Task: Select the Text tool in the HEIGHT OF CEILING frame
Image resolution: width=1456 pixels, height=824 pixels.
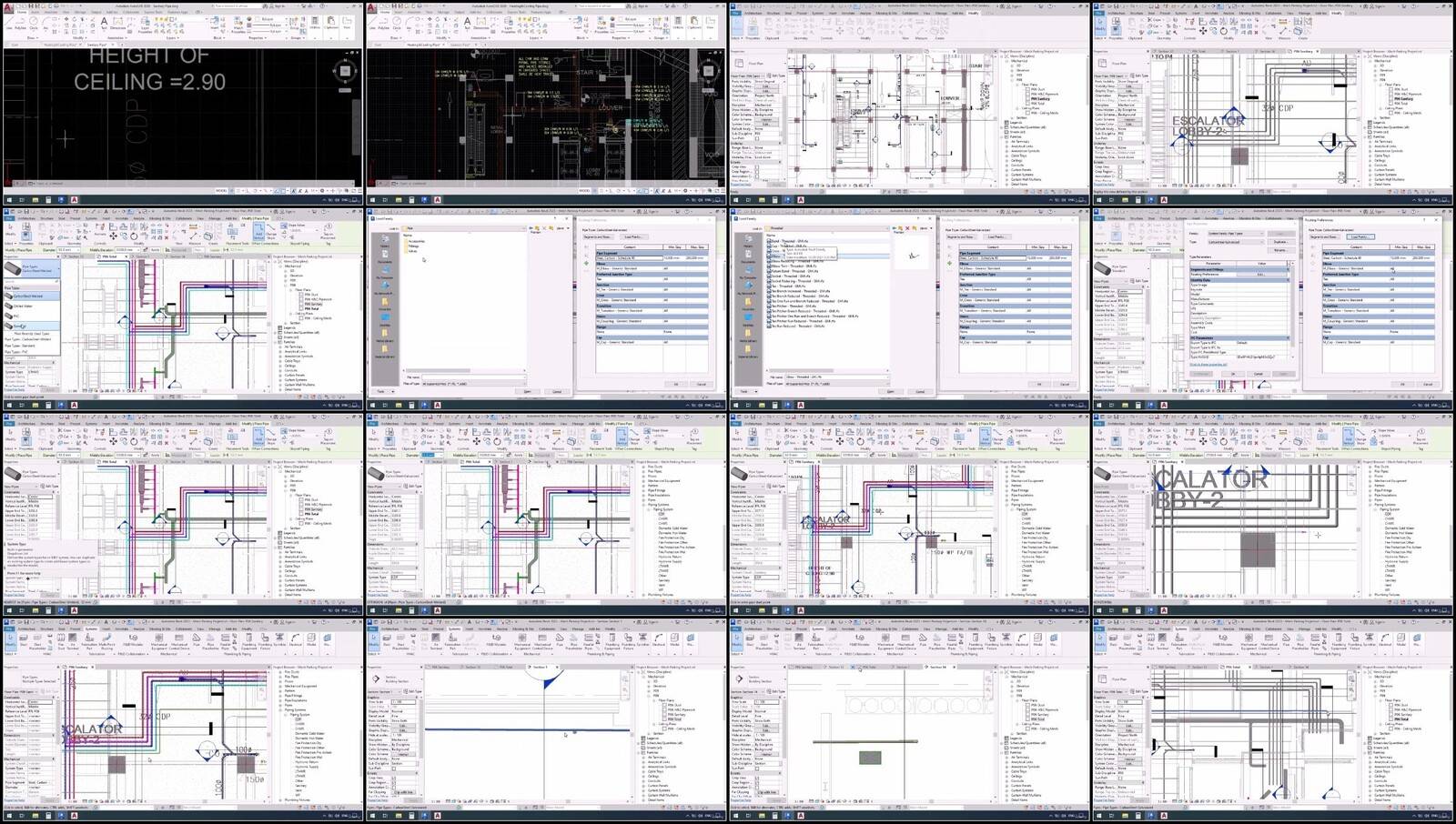Action: [104, 23]
